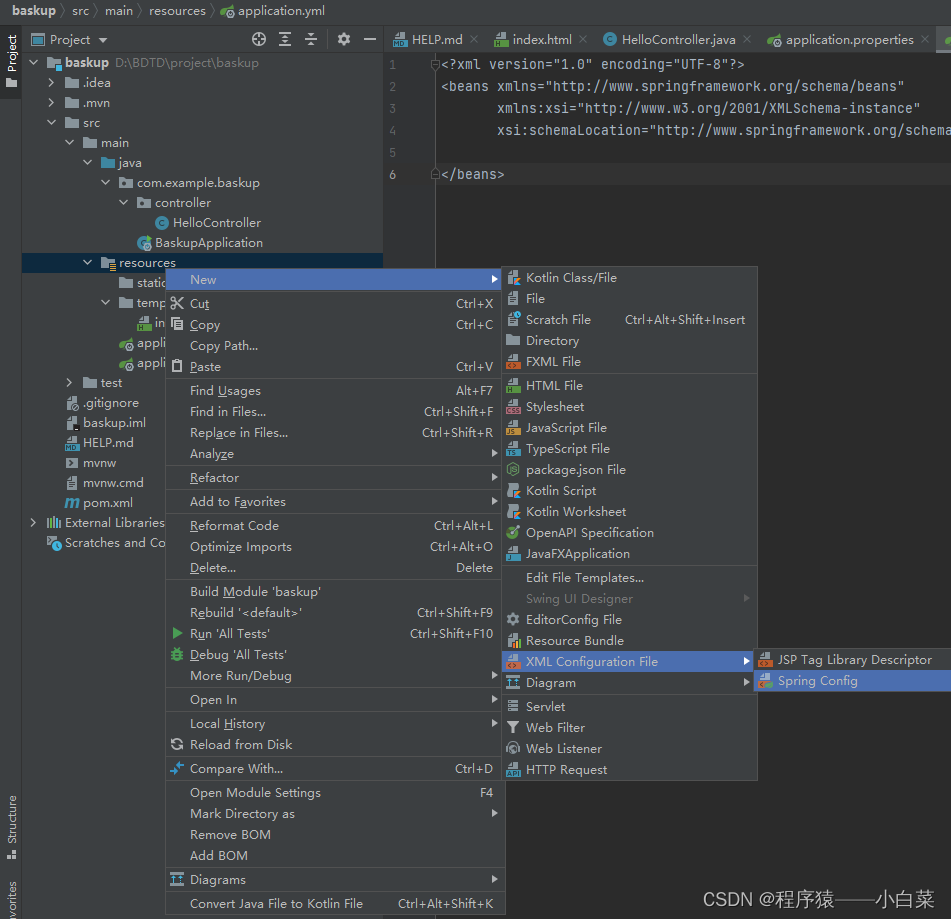951x919 pixels.
Task: Hide the Project panel with minus icon
Action: (x=370, y=39)
